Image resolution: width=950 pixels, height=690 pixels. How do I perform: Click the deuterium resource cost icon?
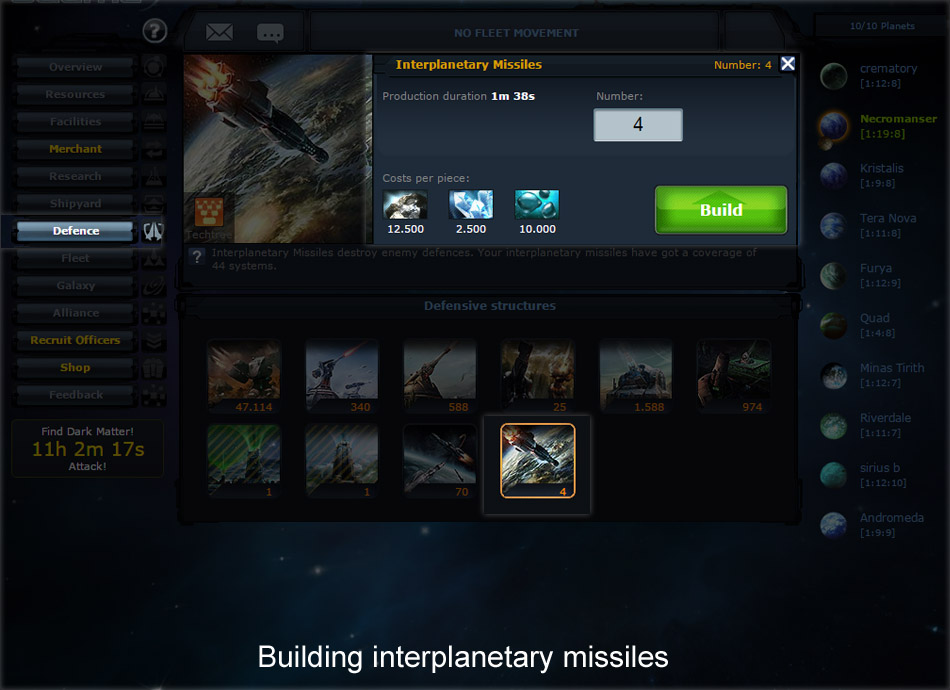[537, 205]
